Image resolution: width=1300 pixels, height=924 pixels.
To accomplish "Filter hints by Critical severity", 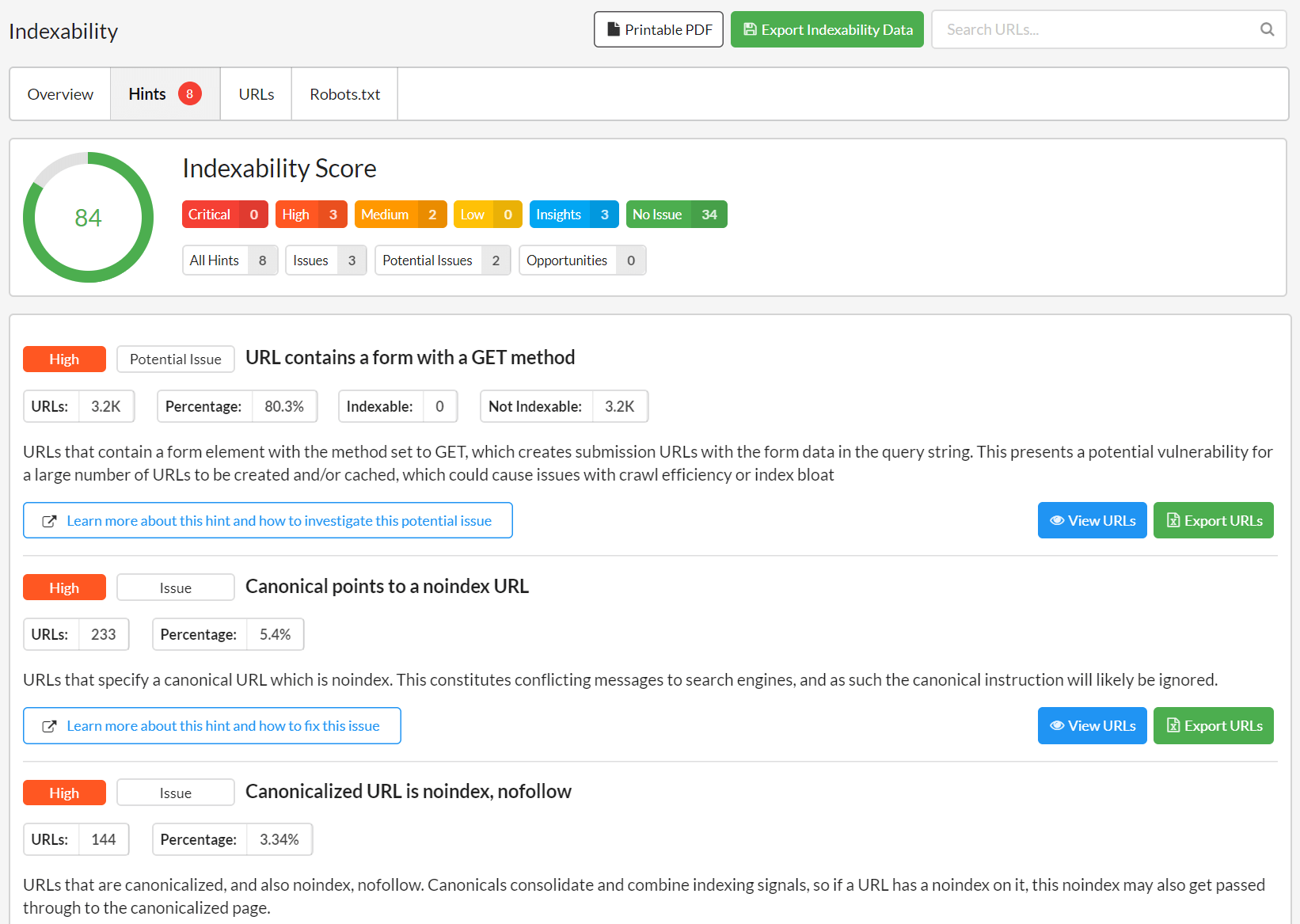I will [x=225, y=215].
